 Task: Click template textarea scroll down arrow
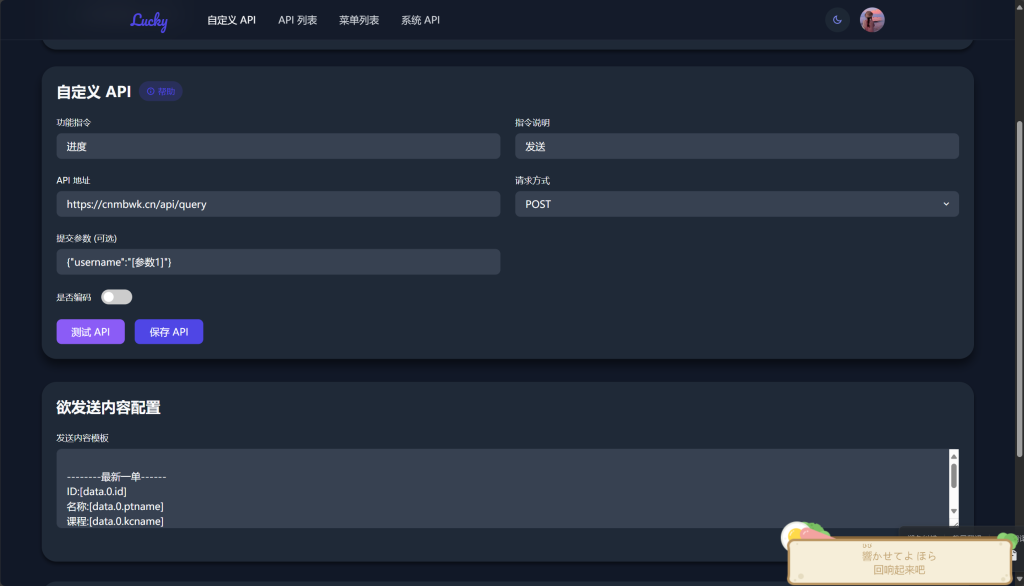(954, 513)
